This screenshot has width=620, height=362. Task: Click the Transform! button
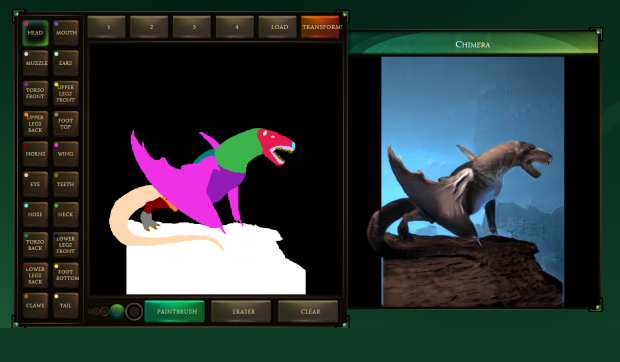tap(320, 27)
